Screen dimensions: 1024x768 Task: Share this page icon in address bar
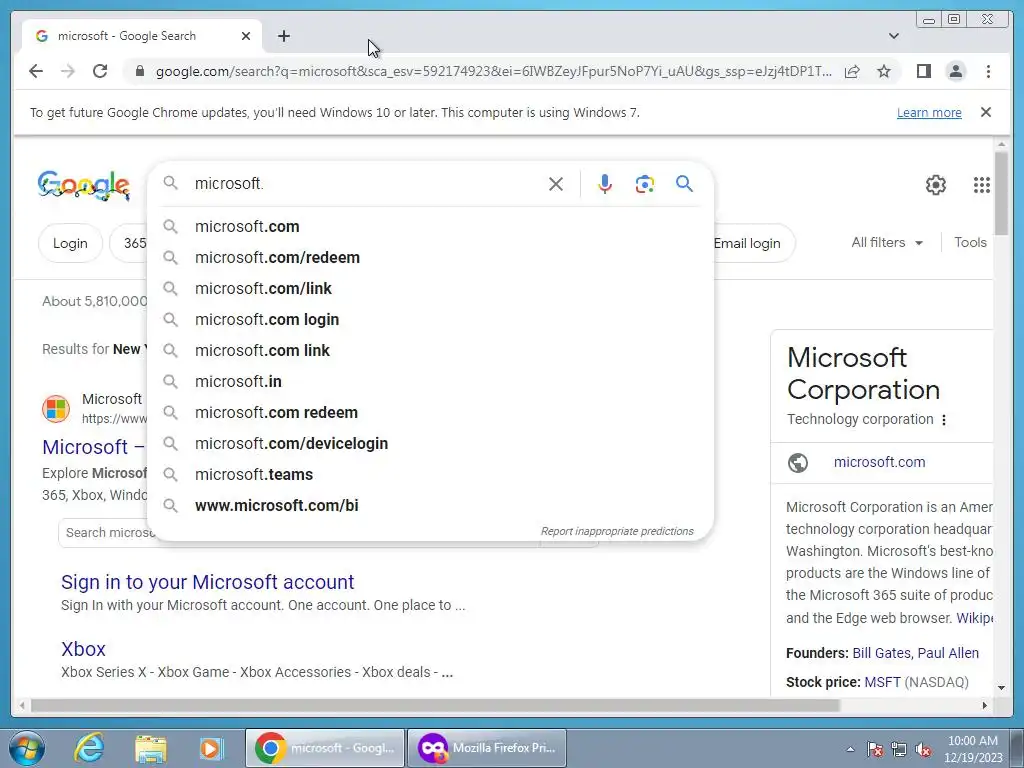852,71
